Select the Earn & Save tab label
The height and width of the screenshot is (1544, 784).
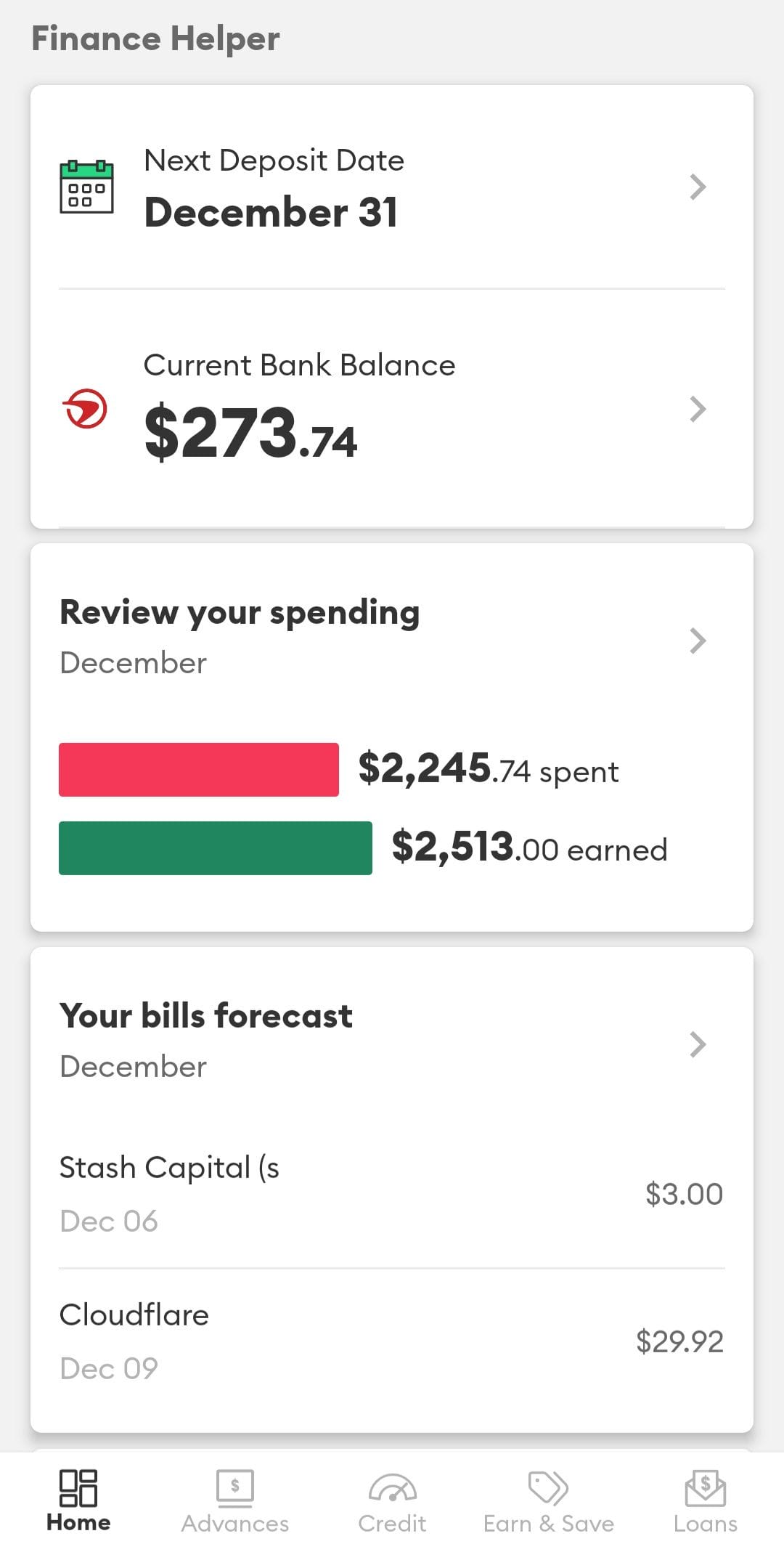[x=549, y=1523]
